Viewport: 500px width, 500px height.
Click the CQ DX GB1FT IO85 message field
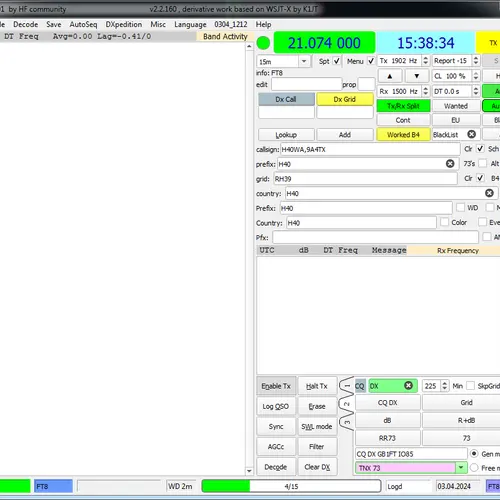(x=411, y=454)
